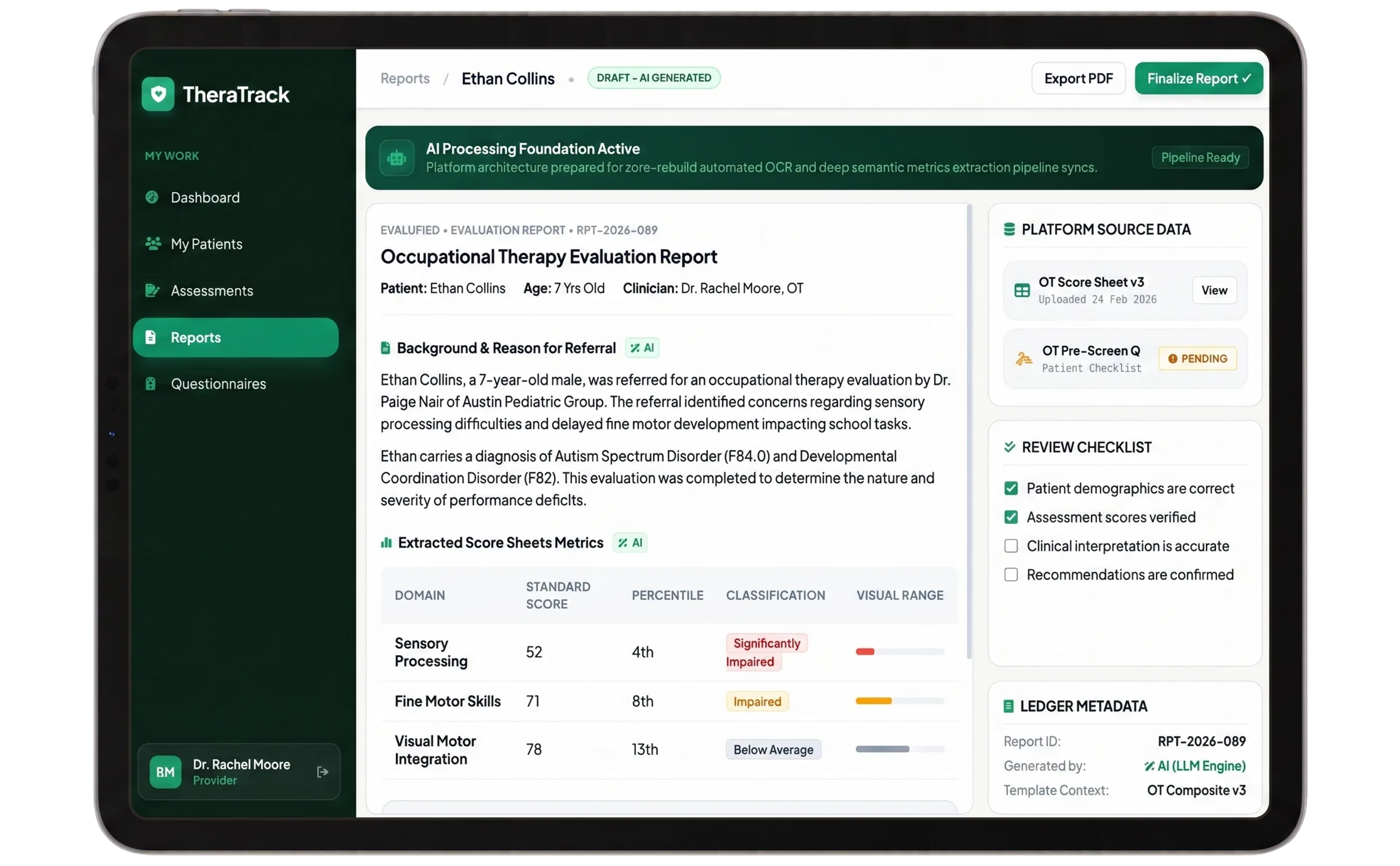Click the BM user avatar
This screenshot has width=1400, height=866.
(x=166, y=772)
